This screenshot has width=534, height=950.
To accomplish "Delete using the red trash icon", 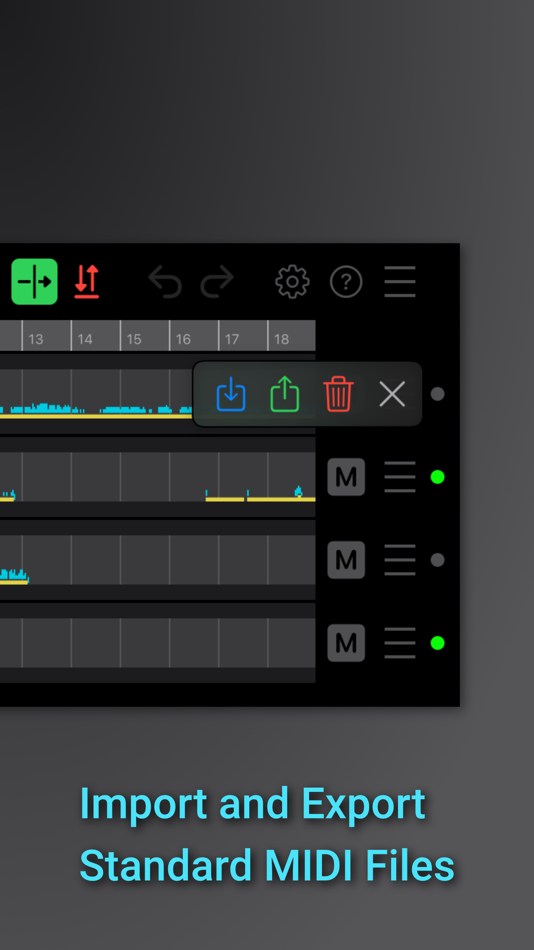I will coord(338,394).
